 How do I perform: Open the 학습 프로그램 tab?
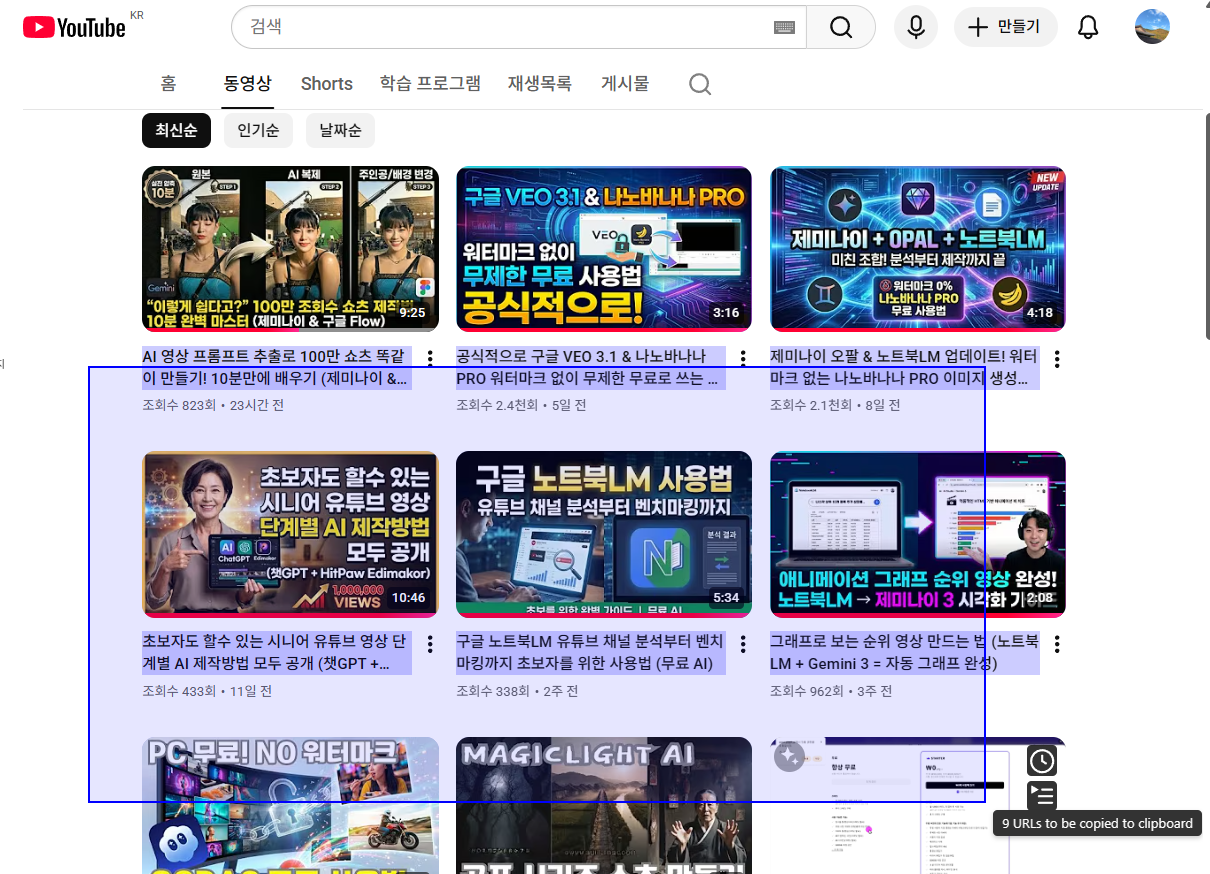430,84
